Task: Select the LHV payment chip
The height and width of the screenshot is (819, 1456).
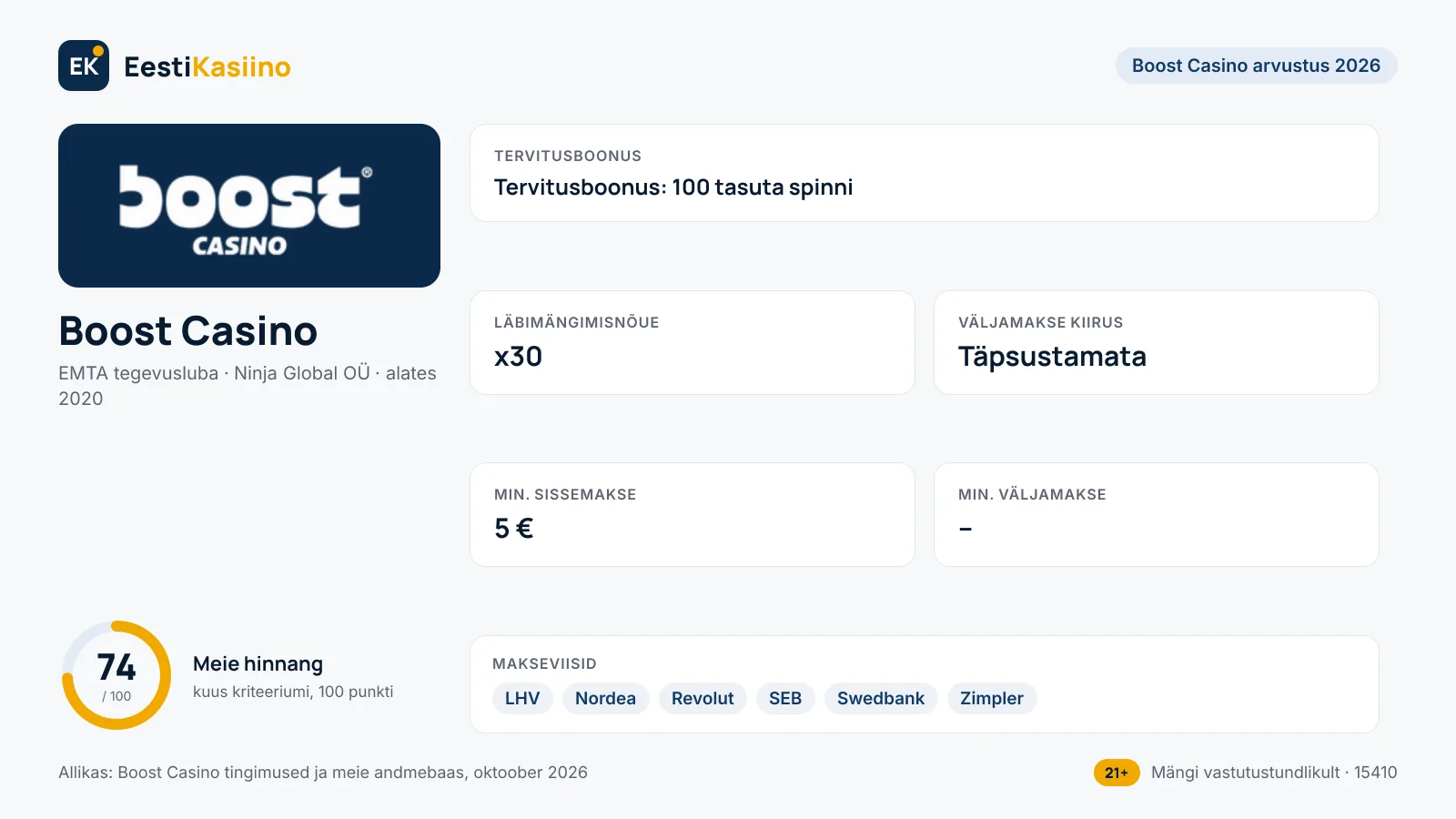Action: [522, 698]
